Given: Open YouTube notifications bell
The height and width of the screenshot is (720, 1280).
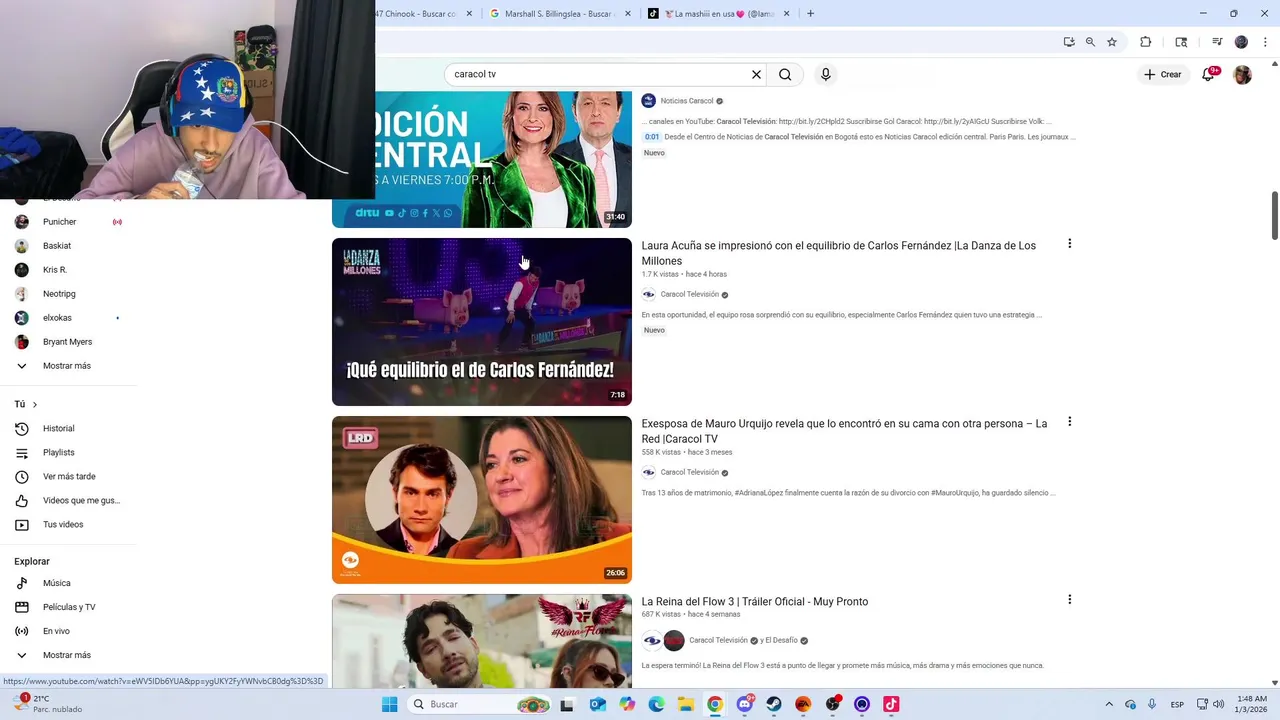Looking at the screenshot, I should point(1208,74).
